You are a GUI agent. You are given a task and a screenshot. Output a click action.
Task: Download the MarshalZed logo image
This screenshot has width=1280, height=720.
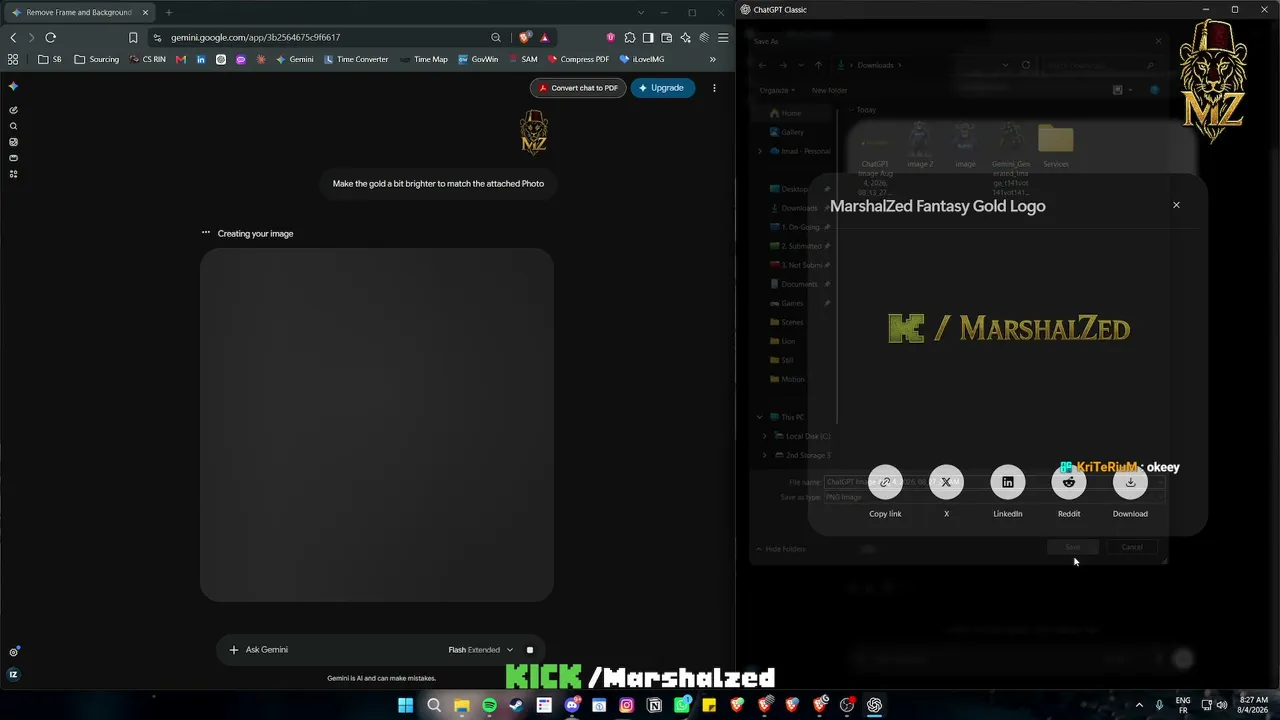click(x=1130, y=482)
